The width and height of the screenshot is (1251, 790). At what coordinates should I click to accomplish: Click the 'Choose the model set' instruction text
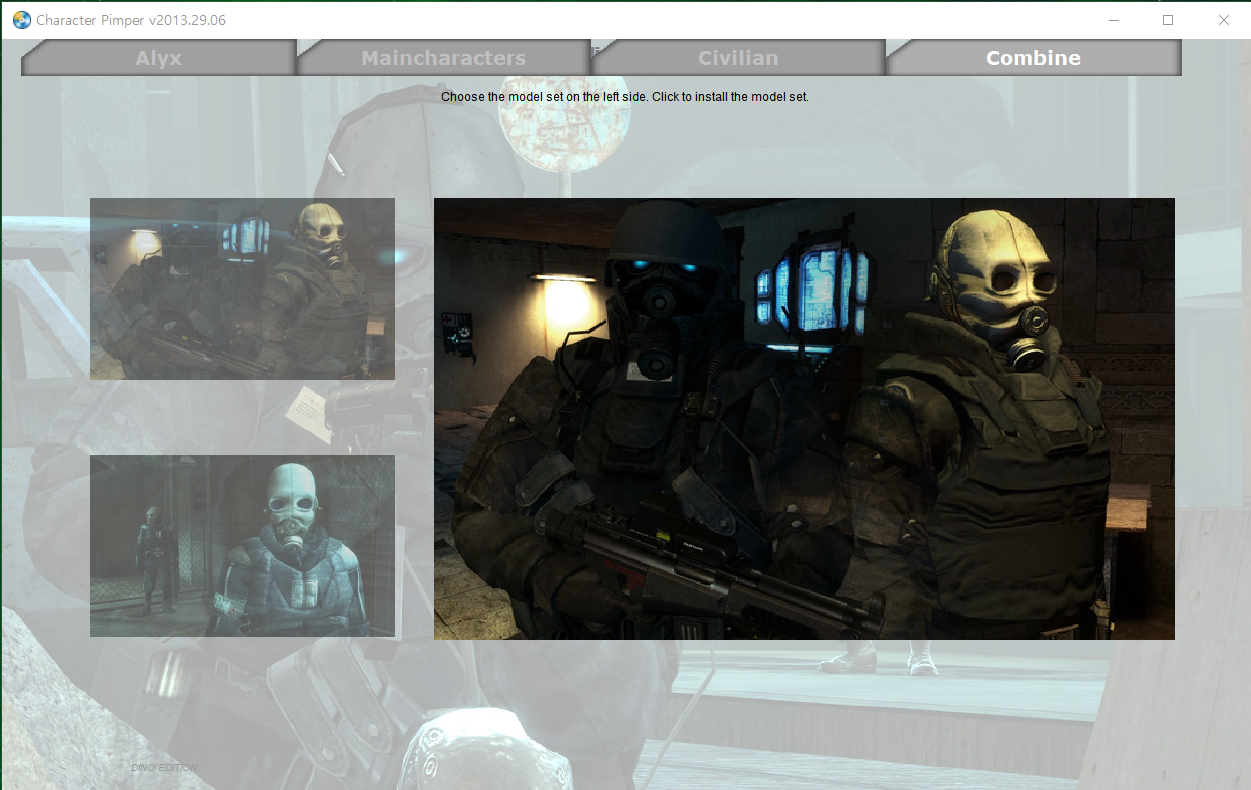[x=625, y=97]
